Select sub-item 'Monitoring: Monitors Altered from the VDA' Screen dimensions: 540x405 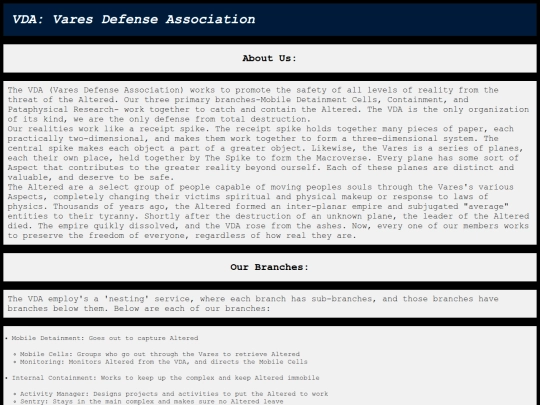point(164,362)
